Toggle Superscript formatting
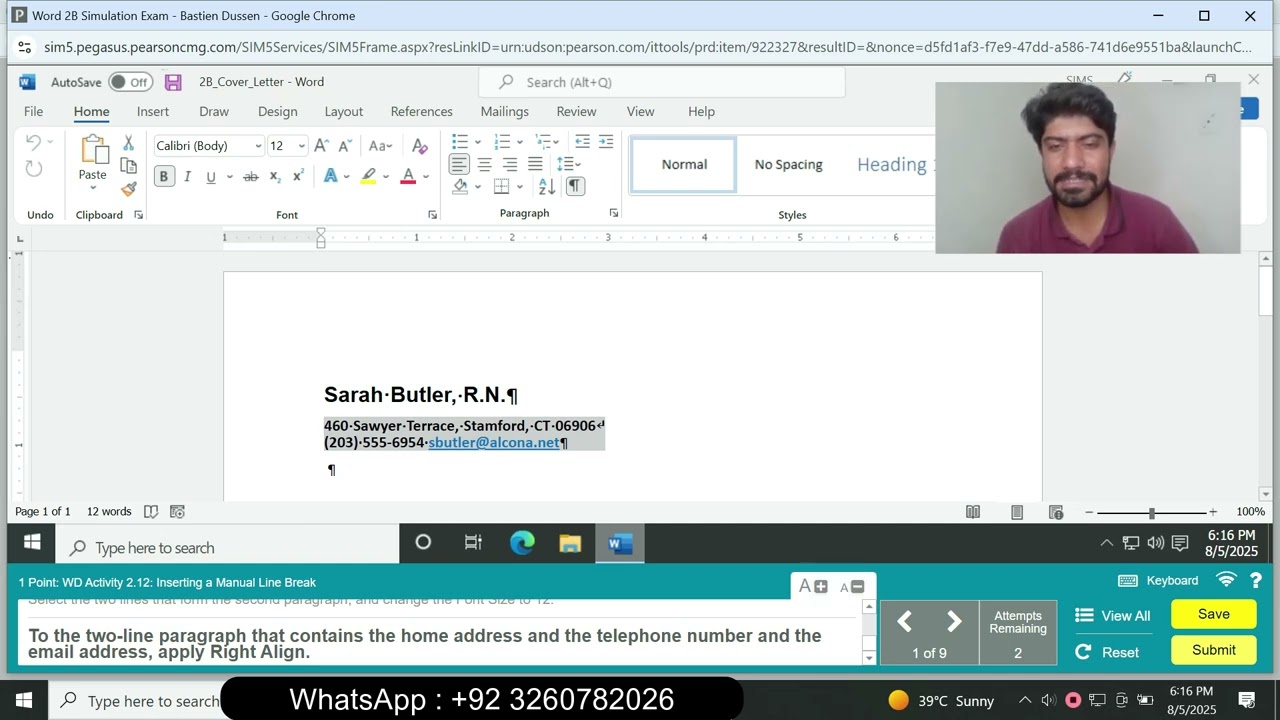 click(298, 177)
